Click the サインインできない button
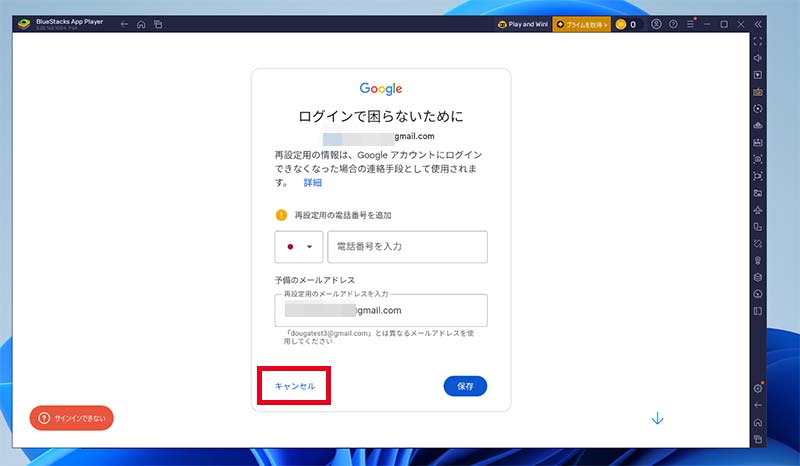800x466 pixels. click(71, 418)
